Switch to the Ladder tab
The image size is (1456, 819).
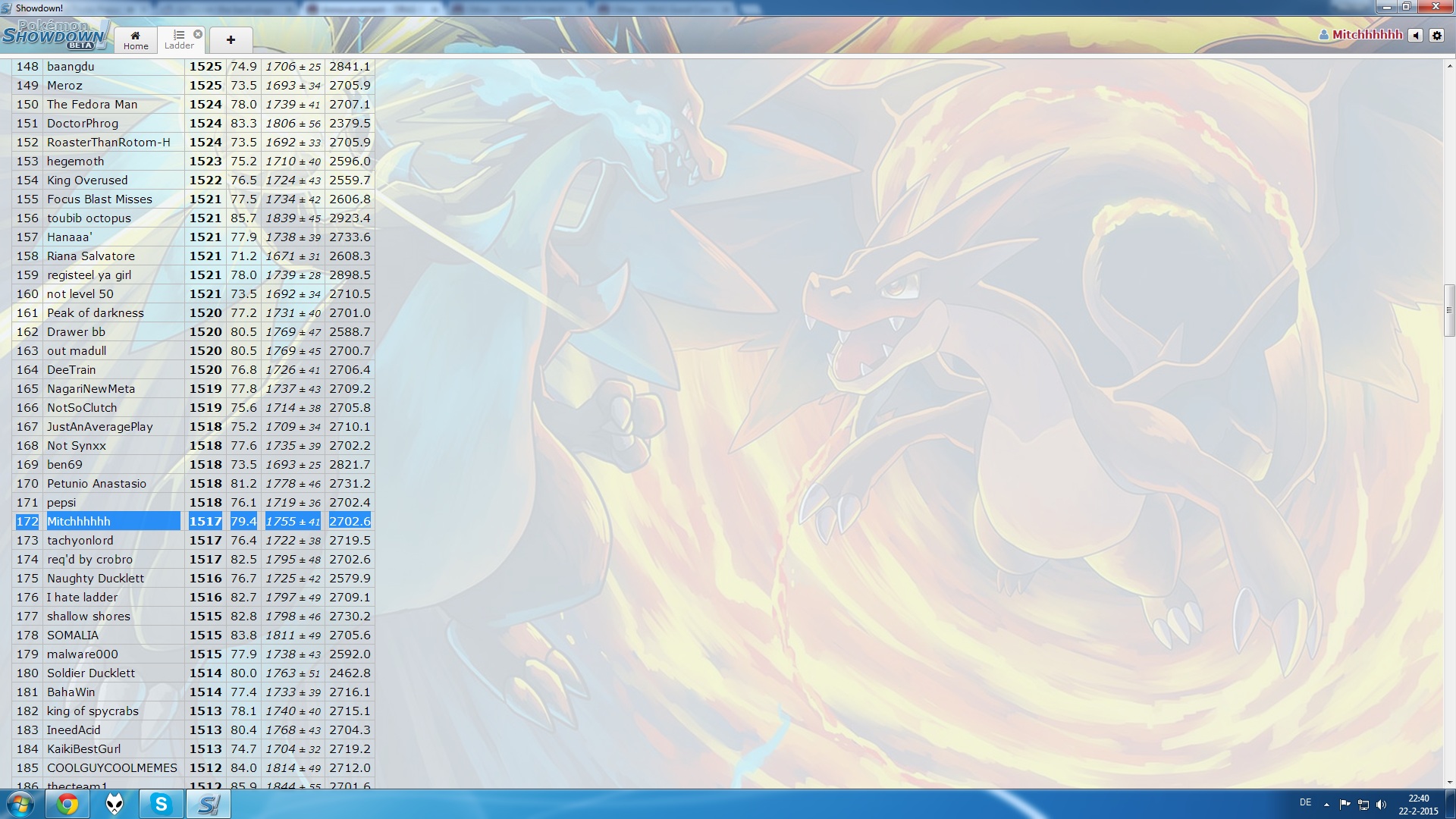click(178, 39)
